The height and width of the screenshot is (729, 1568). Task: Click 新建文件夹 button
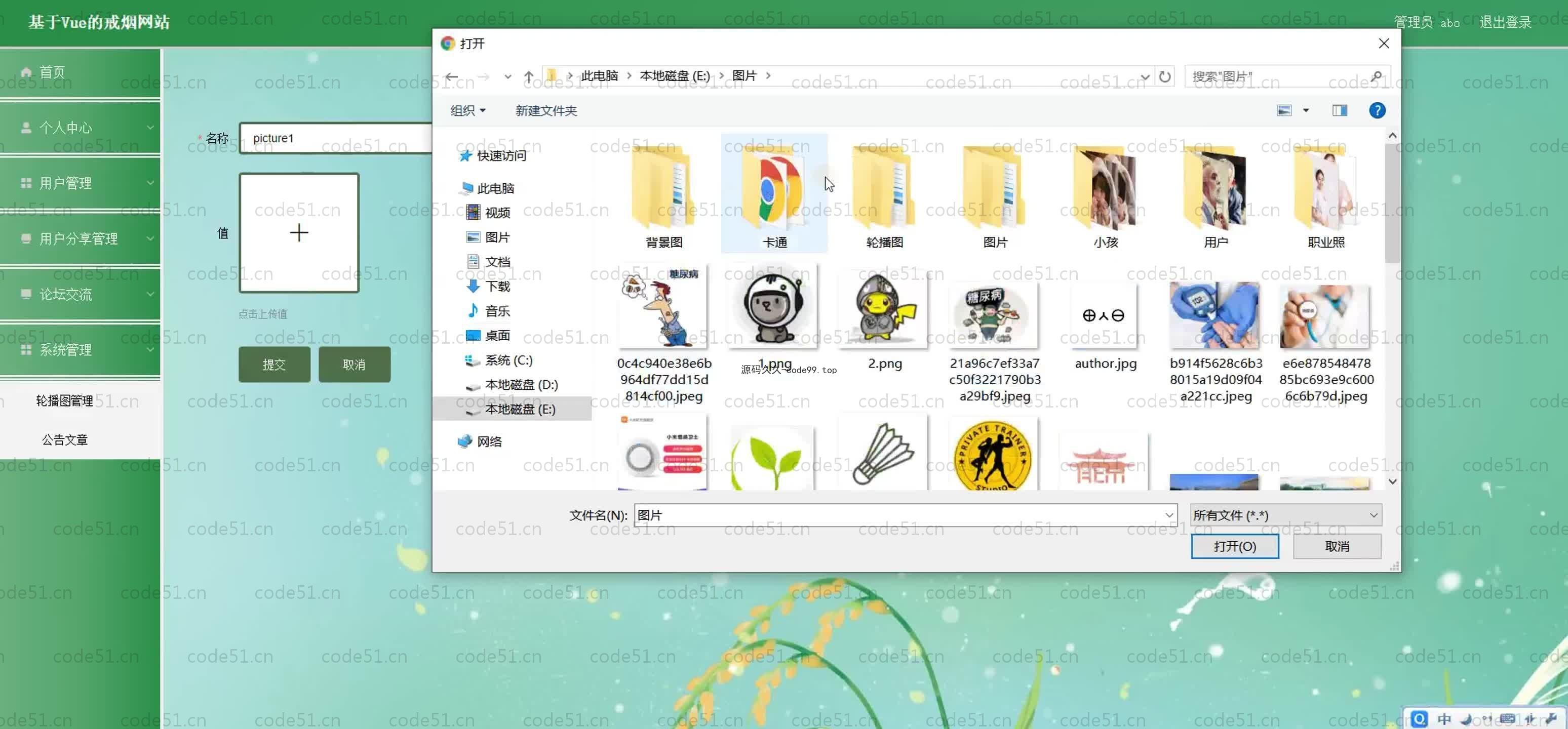coord(546,111)
